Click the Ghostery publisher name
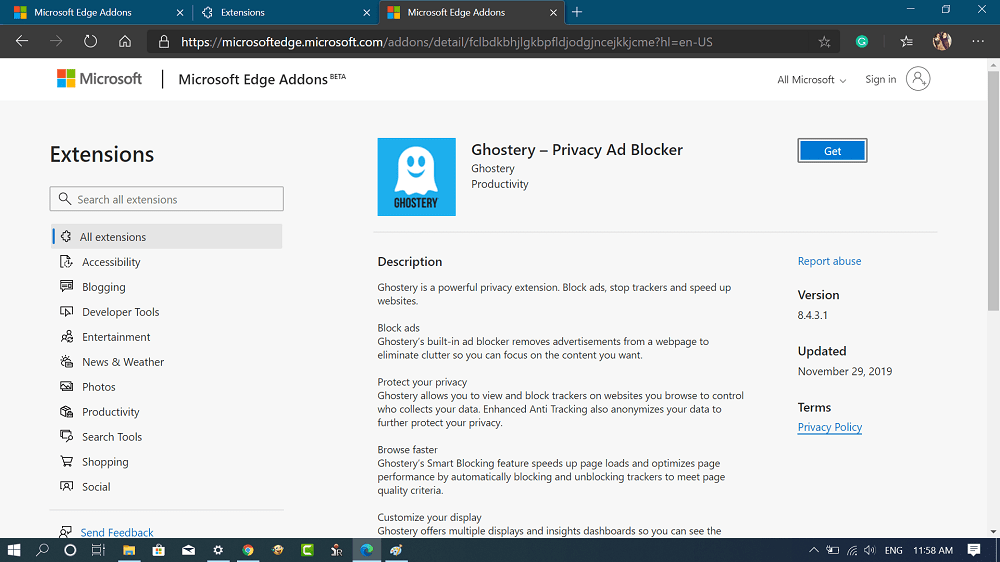Viewport: 1000px width, 562px height. point(493,168)
